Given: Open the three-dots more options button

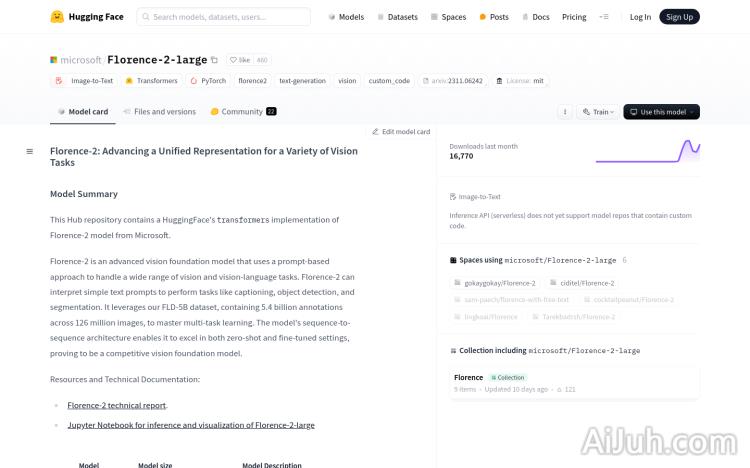Looking at the screenshot, I should pyautogui.click(x=565, y=112).
